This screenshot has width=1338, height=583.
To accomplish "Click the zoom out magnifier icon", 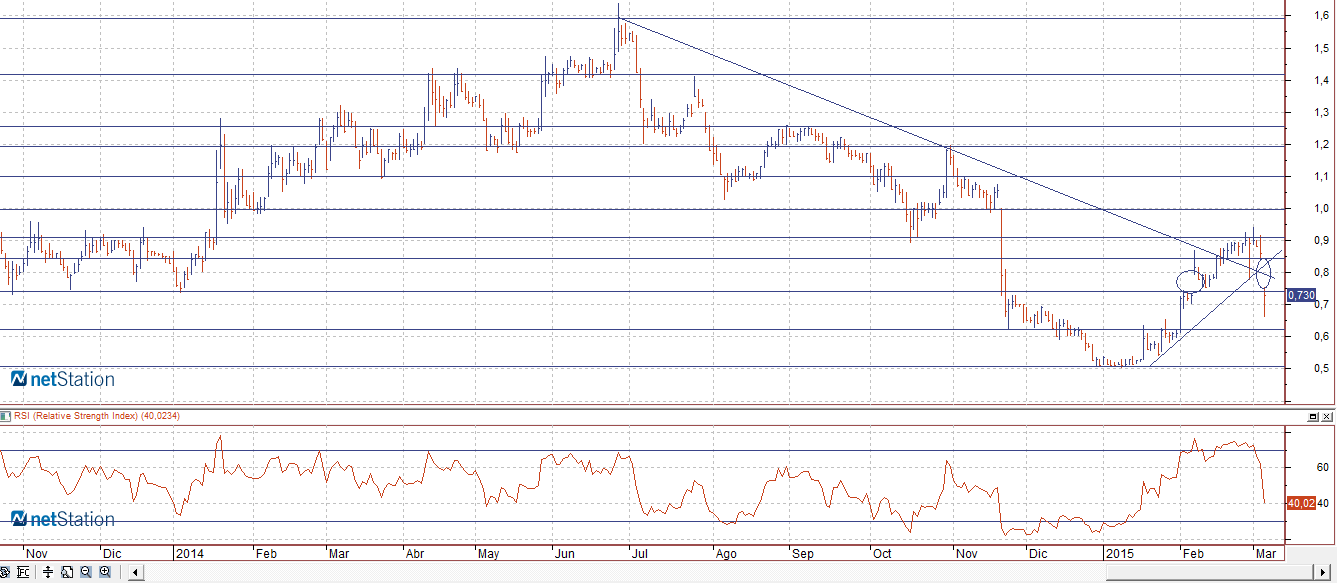I will 86,572.
